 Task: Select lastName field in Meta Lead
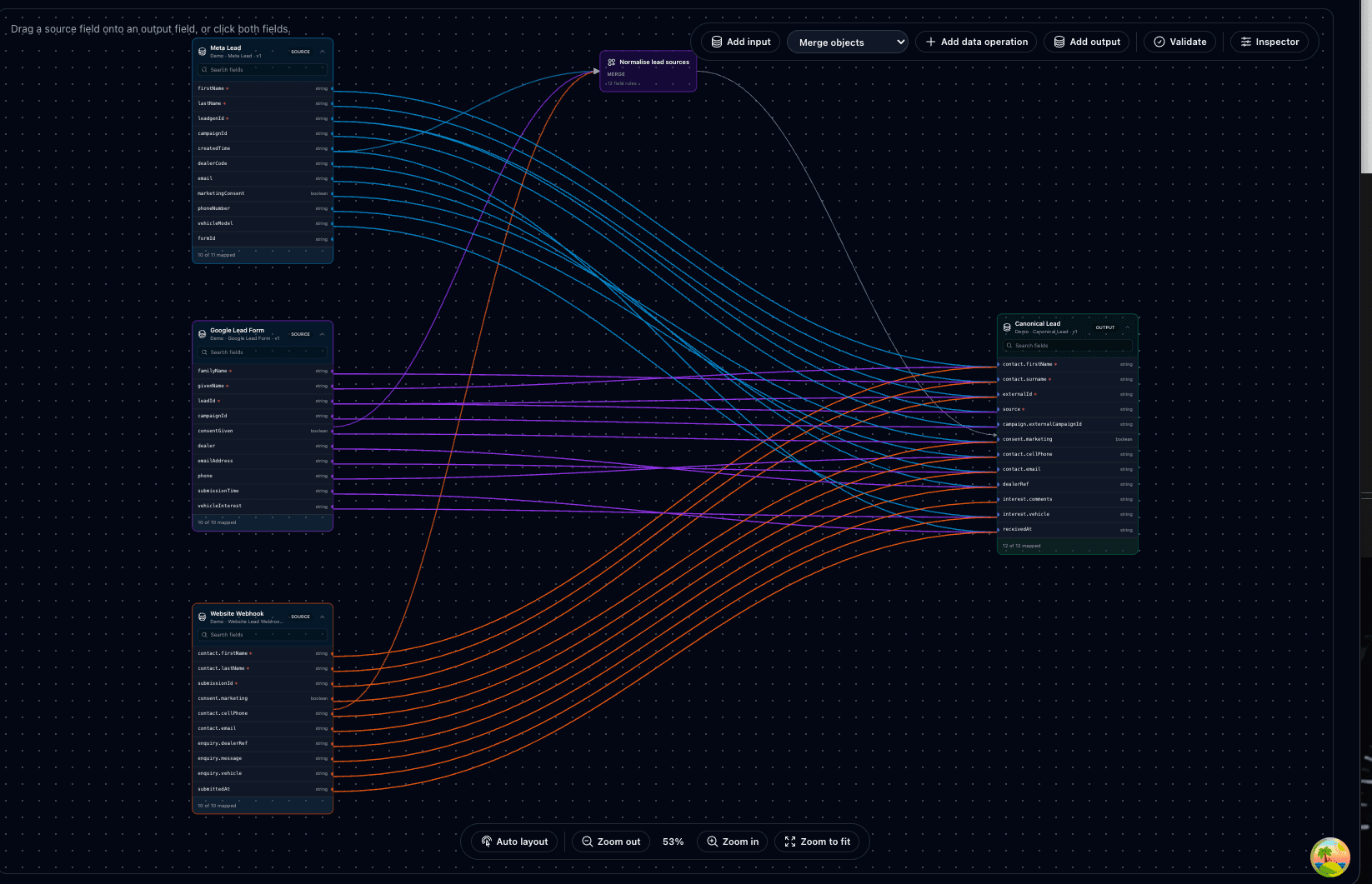pos(263,103)
